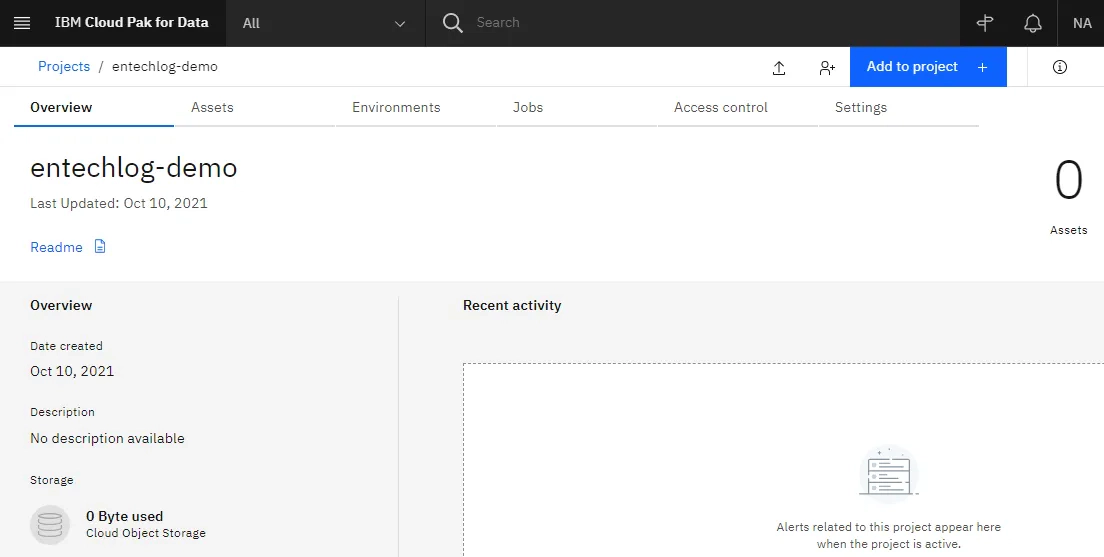
Task: Click the export project upload icon
Action: coord(779,68)
